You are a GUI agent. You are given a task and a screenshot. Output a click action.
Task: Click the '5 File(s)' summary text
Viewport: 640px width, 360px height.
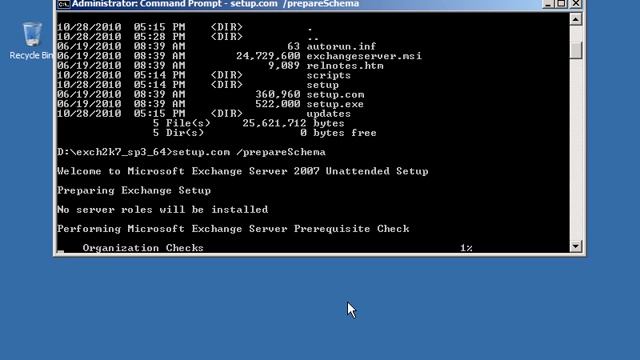coord(182,123)
